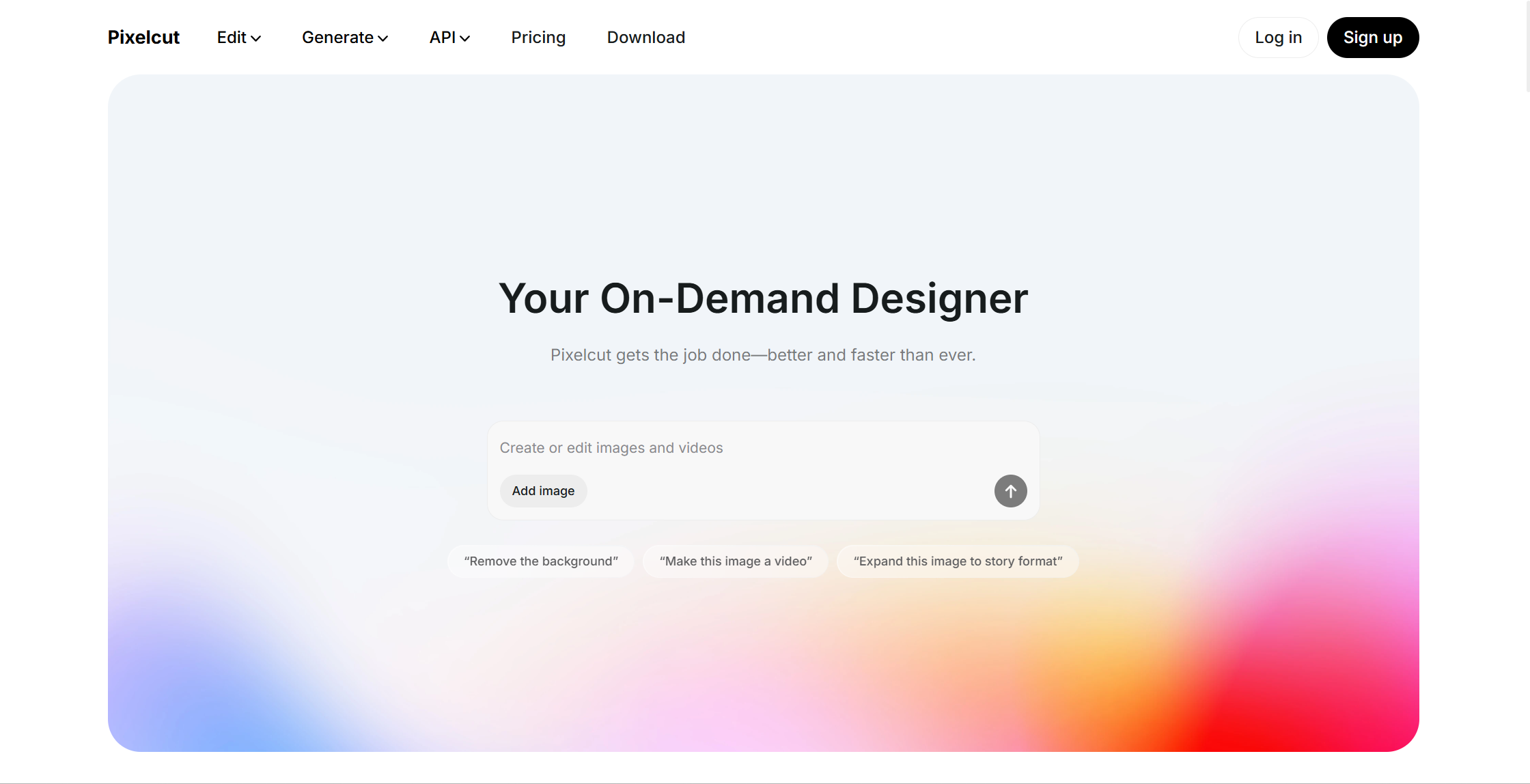
Task: Open the Edit dropdown menu
Action: [232, 38]
